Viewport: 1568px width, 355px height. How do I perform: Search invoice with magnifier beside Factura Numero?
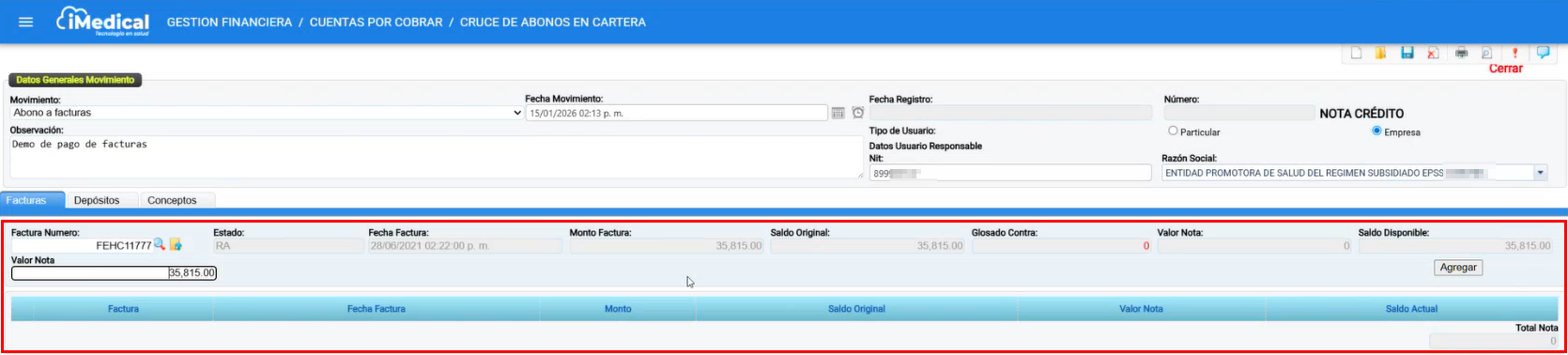tap(160, 244)
